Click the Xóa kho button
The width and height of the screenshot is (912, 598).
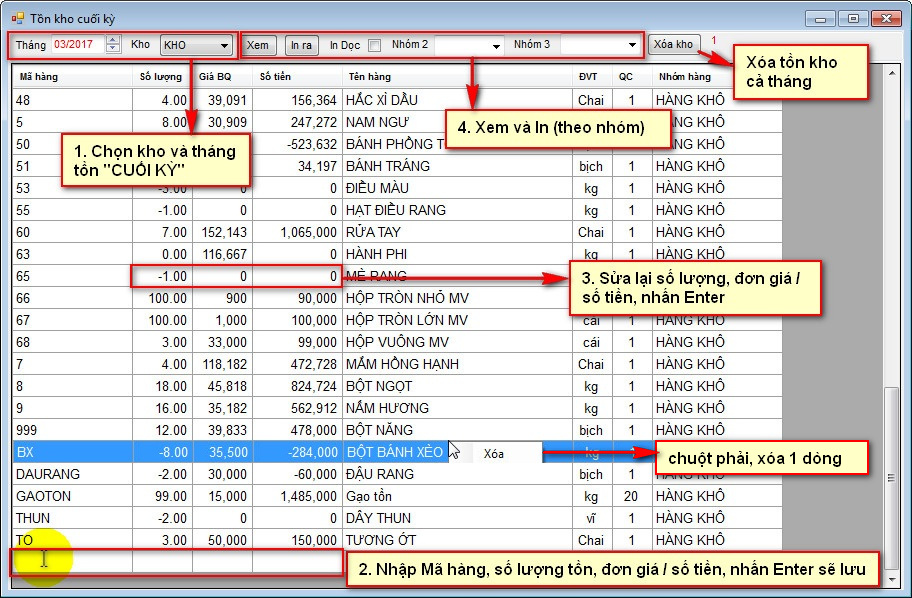pyautogui.click(x=673, y=44)
